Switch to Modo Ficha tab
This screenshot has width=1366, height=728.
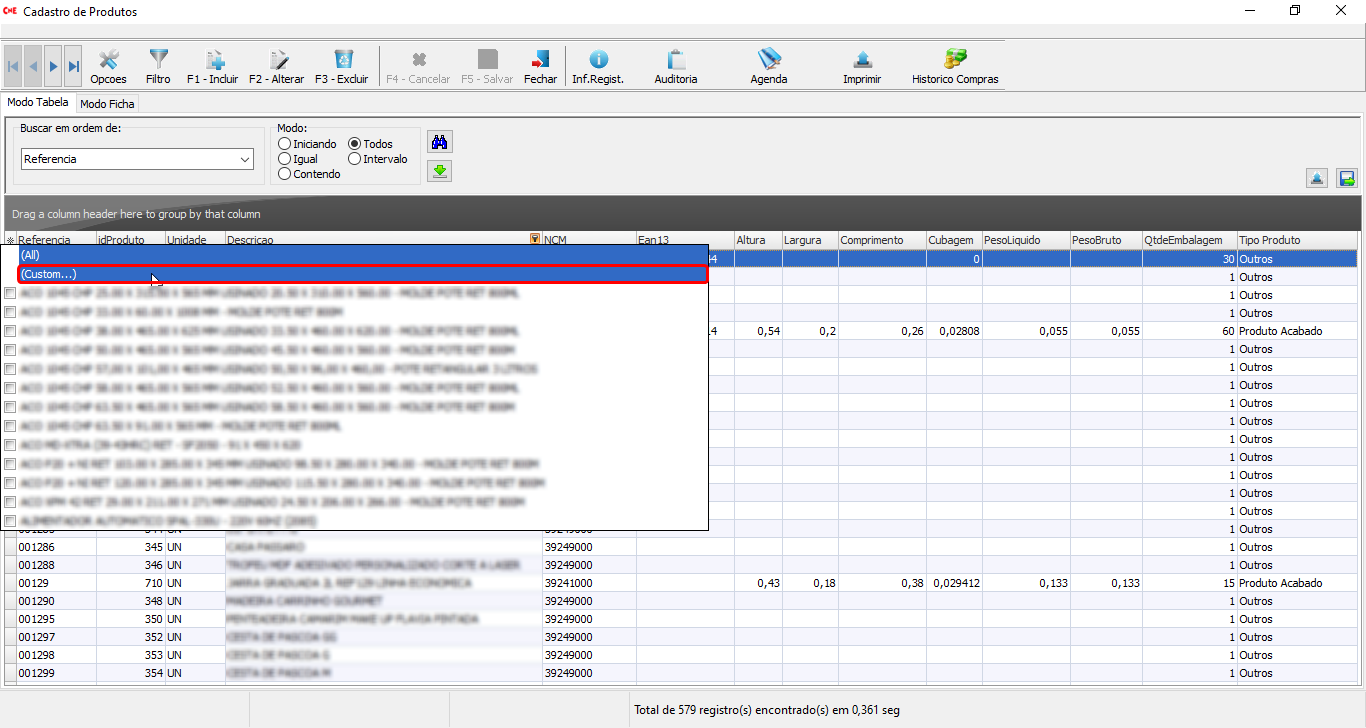coord(107,104)
